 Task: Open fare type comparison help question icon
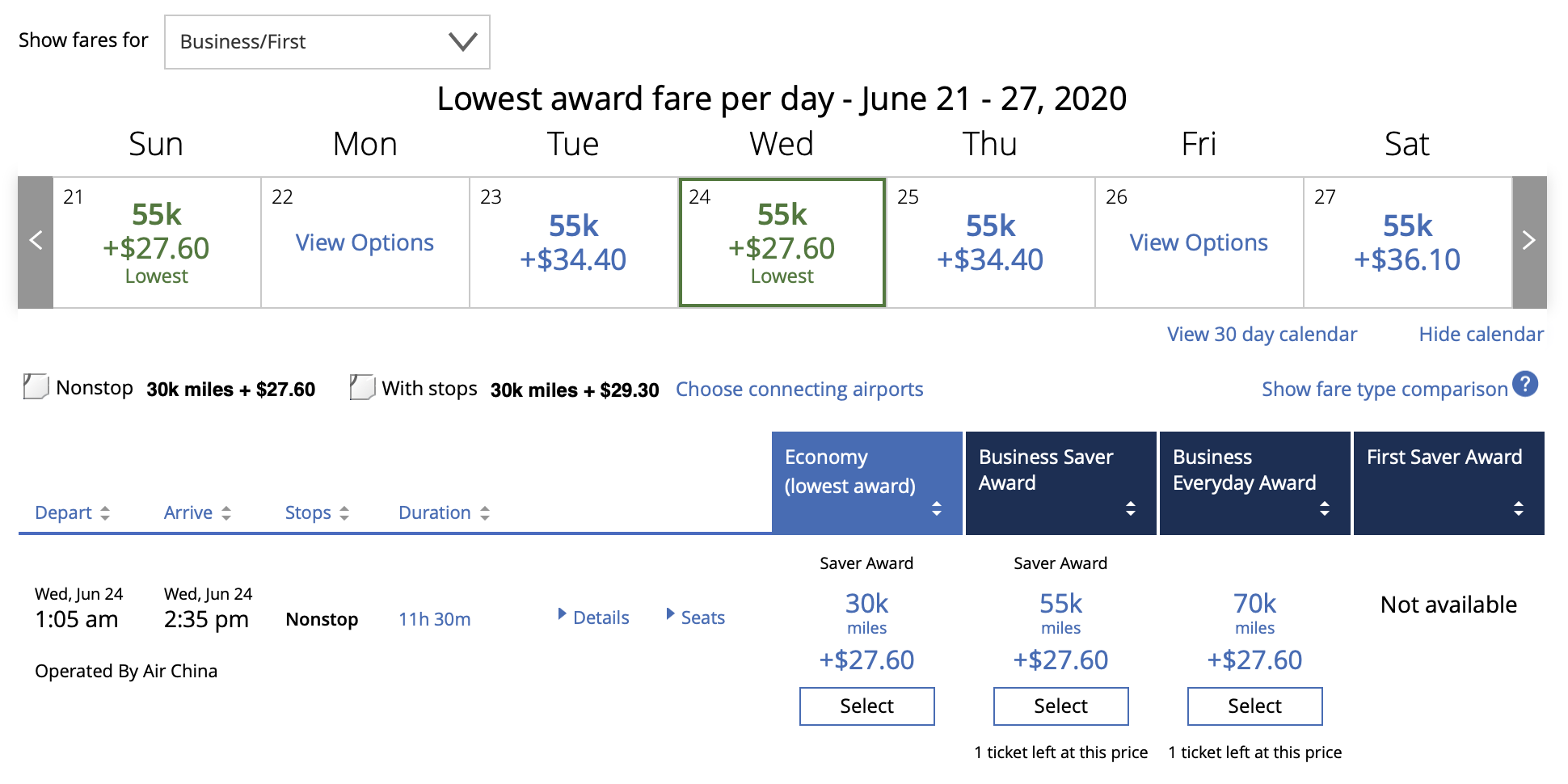point(1525,384)
